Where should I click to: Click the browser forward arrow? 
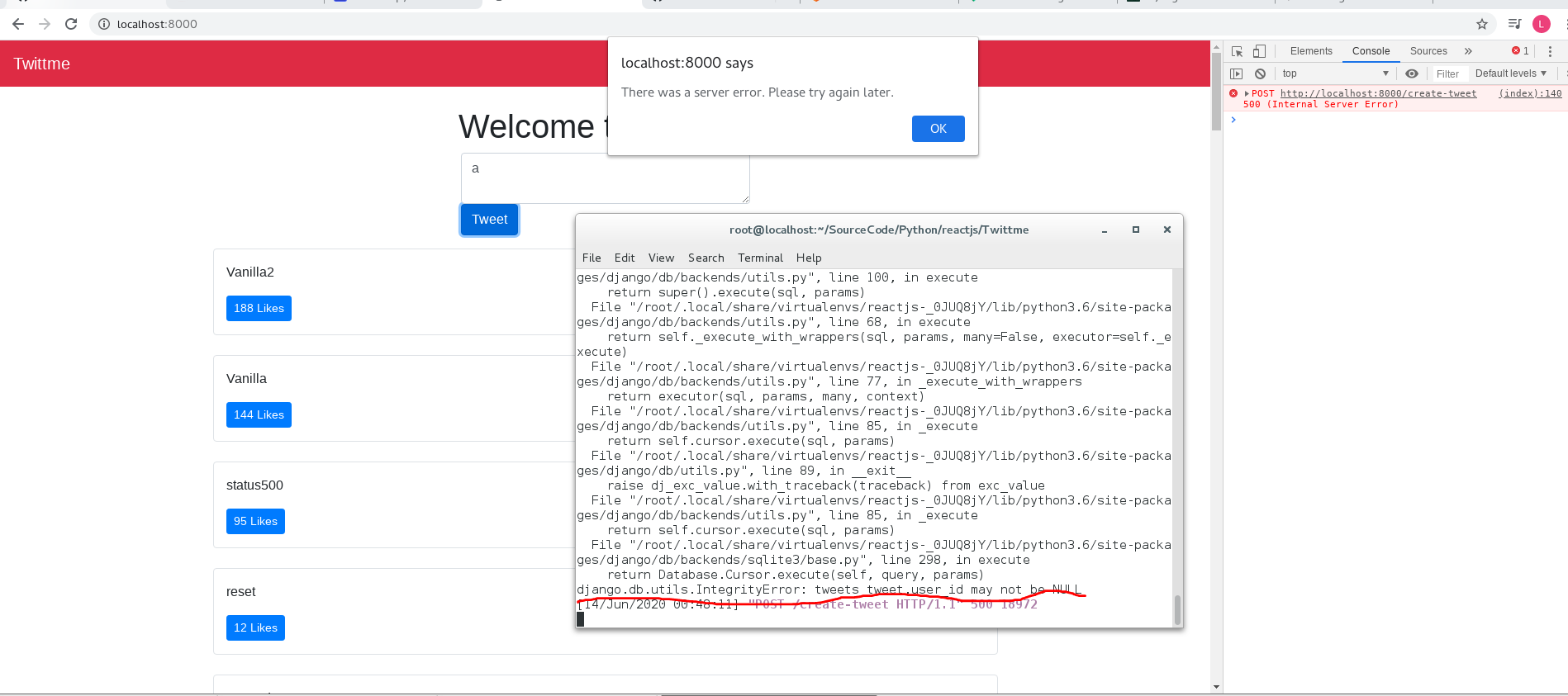click(x=45, y=24)
